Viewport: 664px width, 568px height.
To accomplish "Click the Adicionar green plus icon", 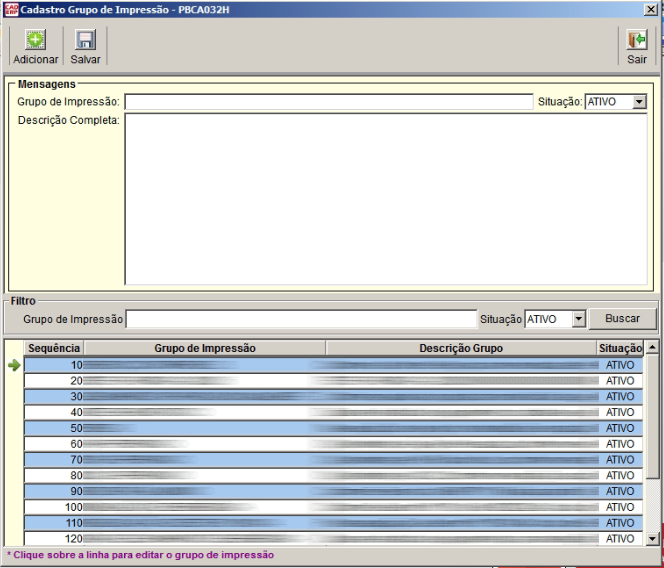I will tap(36, 40).
